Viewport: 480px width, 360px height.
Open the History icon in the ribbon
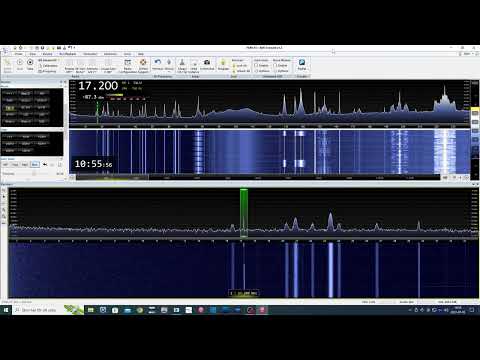tap(169, 62)
